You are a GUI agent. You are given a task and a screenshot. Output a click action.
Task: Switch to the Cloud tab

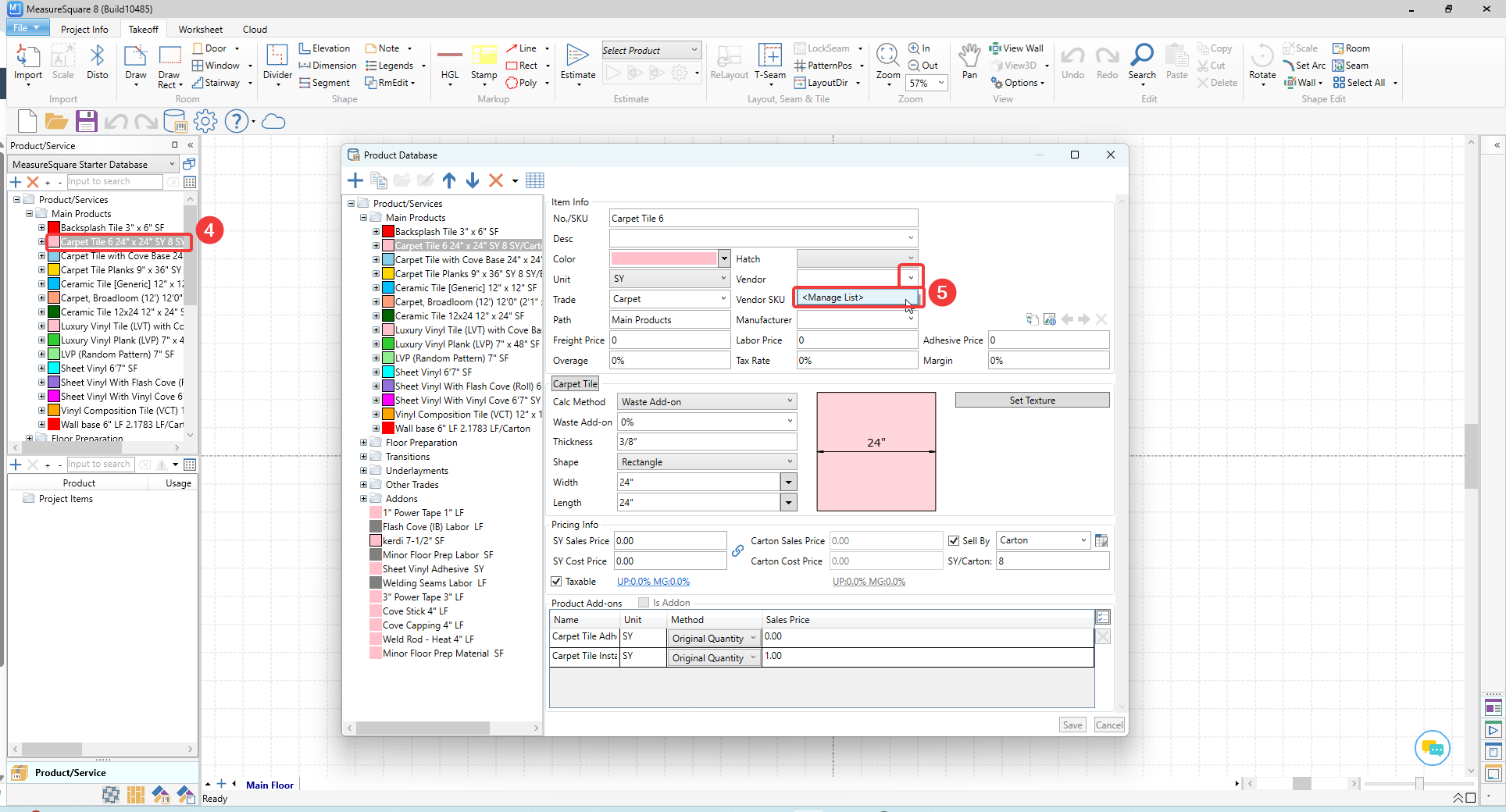point(255,29)
